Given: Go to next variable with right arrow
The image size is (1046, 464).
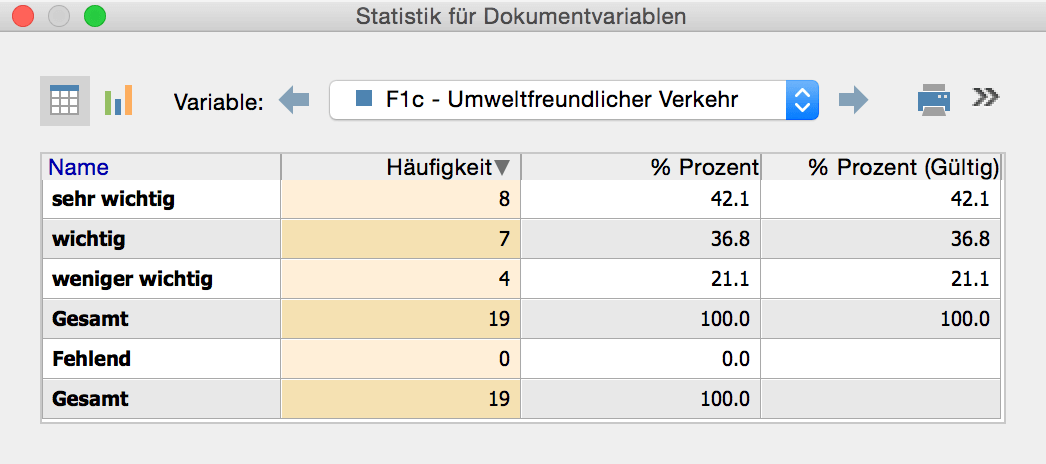Looking at the screenshot, I should pos(853,100).
